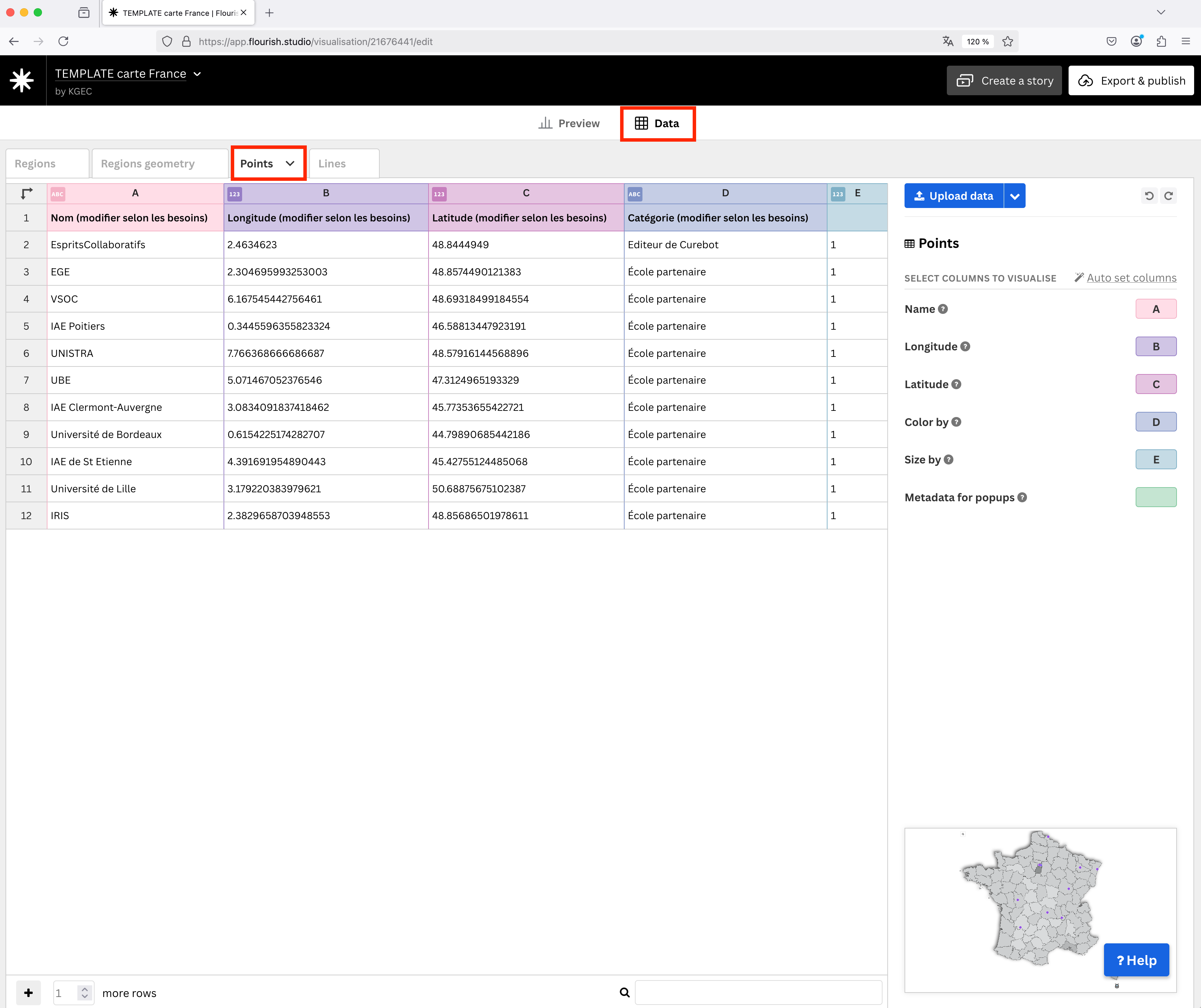Click Export & publish button
1201x1008 pixels.
tap(1130, 80)
